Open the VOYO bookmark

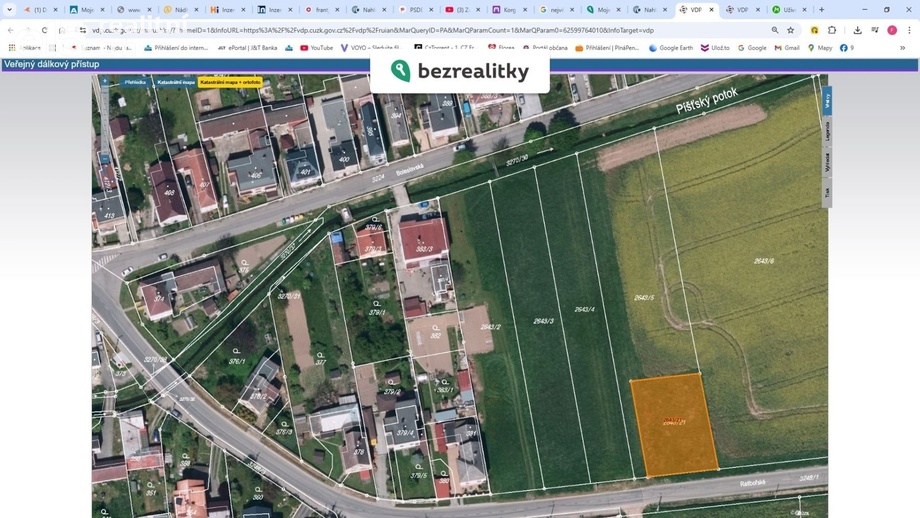(371, 48)
